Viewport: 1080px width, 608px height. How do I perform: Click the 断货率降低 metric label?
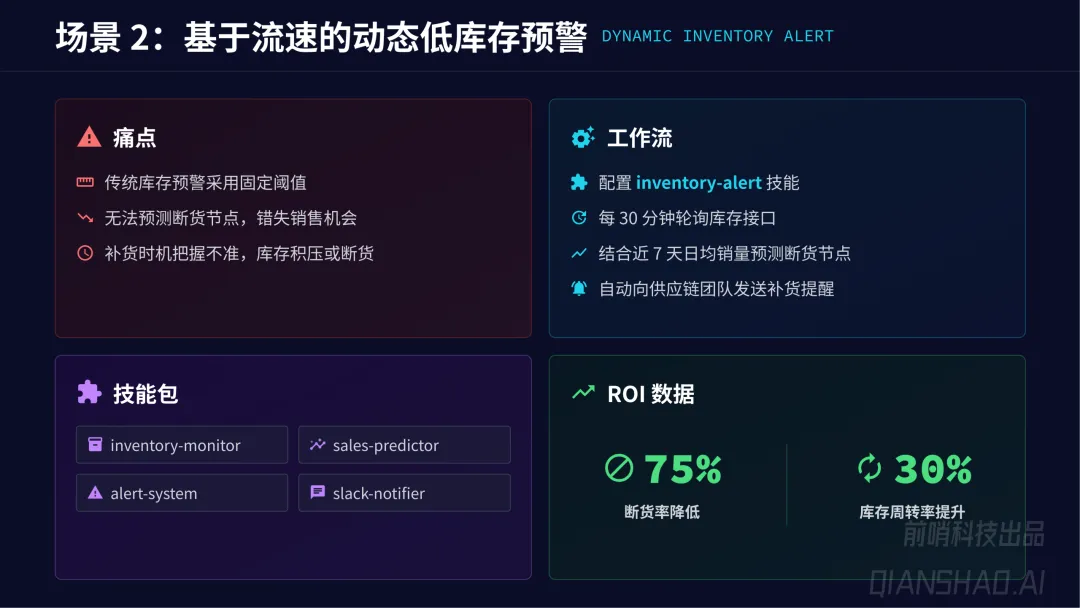[662, 512]
